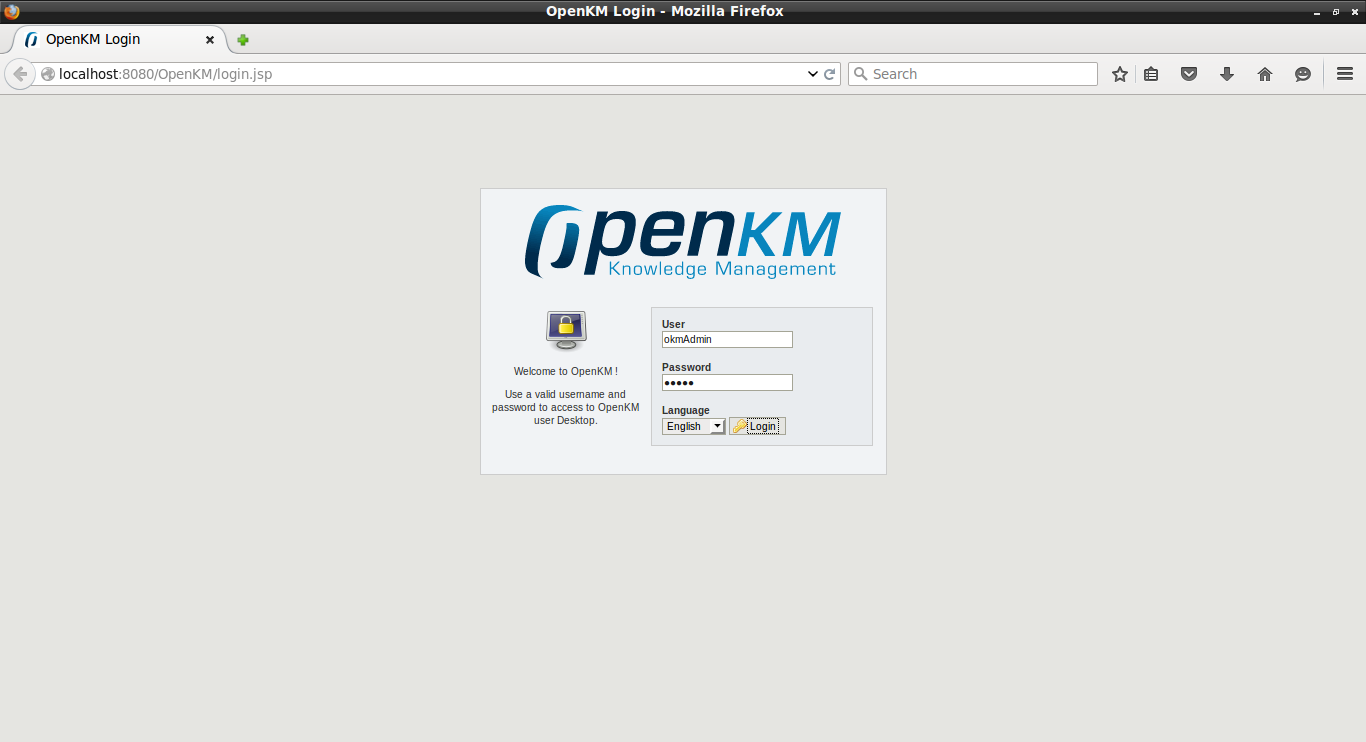Click the 'User' field label
Viewport: 1366px width, 742px height.
(673, 324)
